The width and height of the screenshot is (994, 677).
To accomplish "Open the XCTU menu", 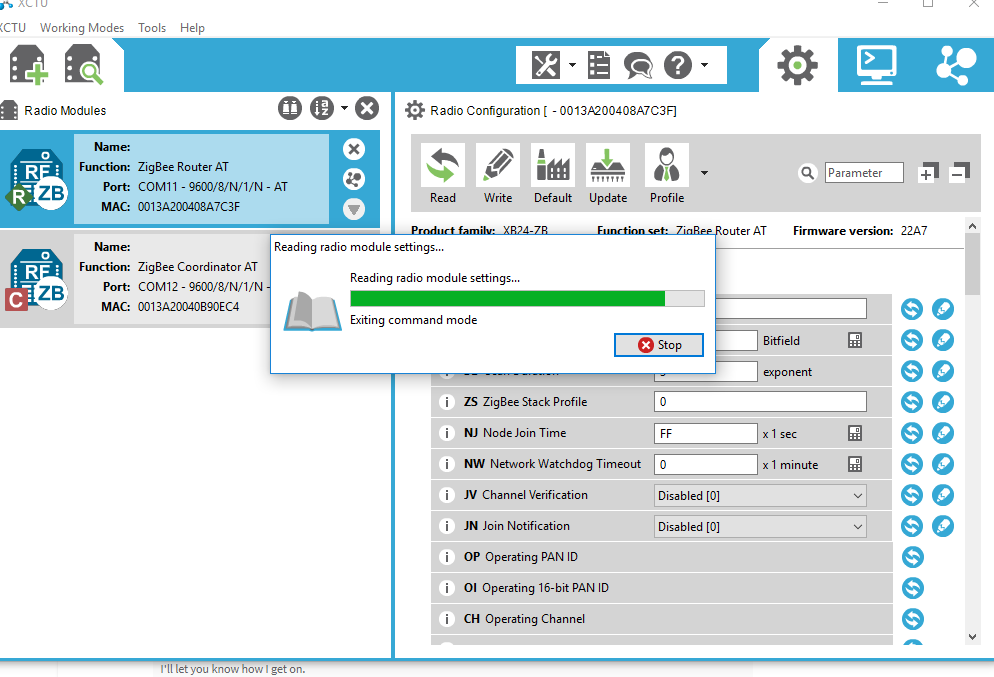I will [12, 28].
